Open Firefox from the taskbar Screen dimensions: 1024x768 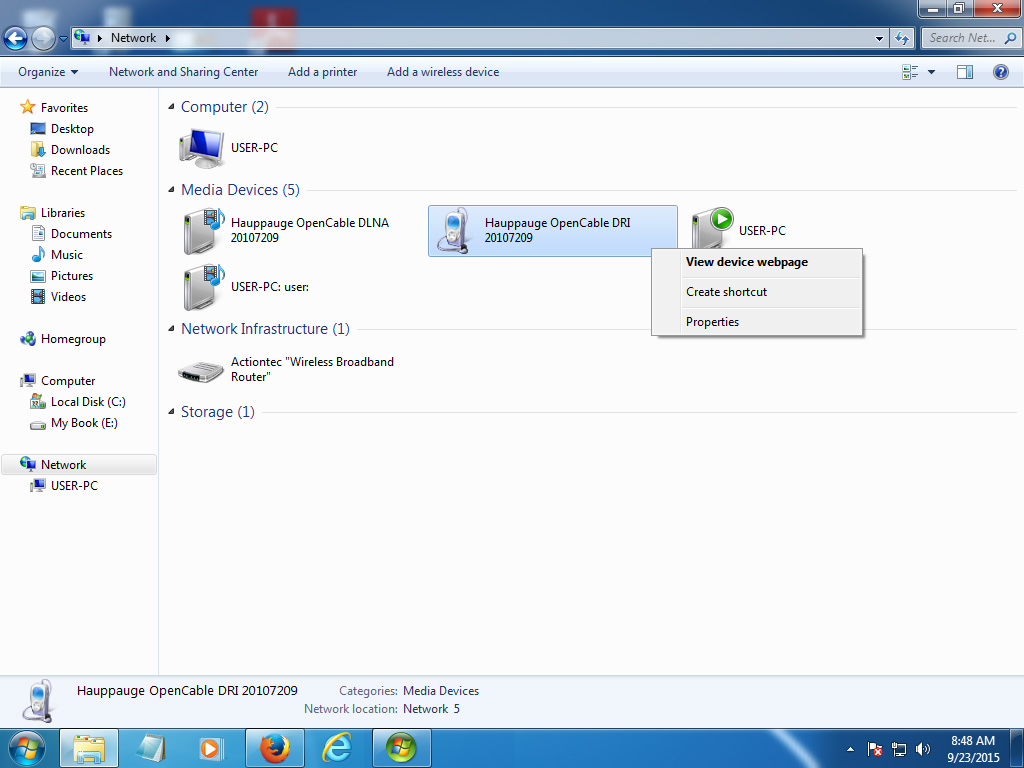[x=275, y=747]
